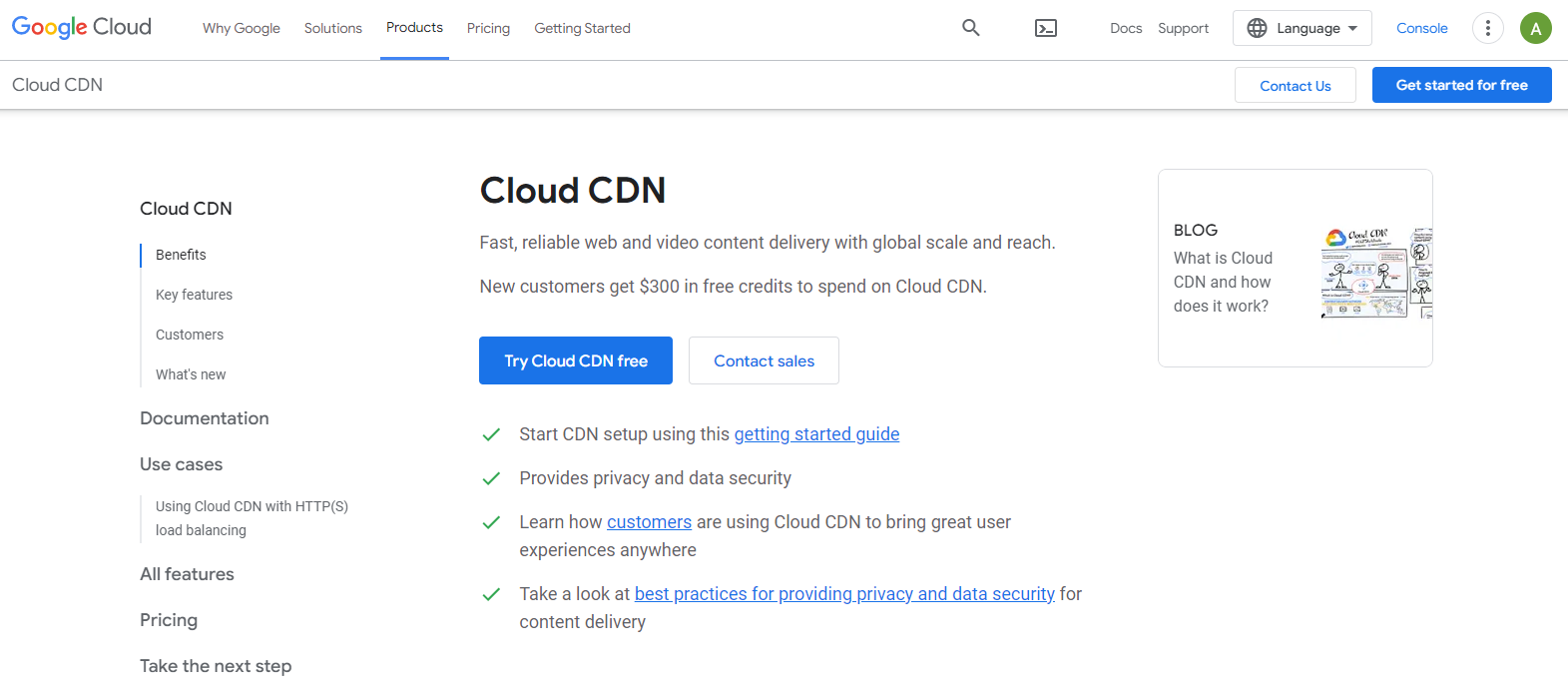
Task: Click the green account avatar
Action: (1535, 28)
